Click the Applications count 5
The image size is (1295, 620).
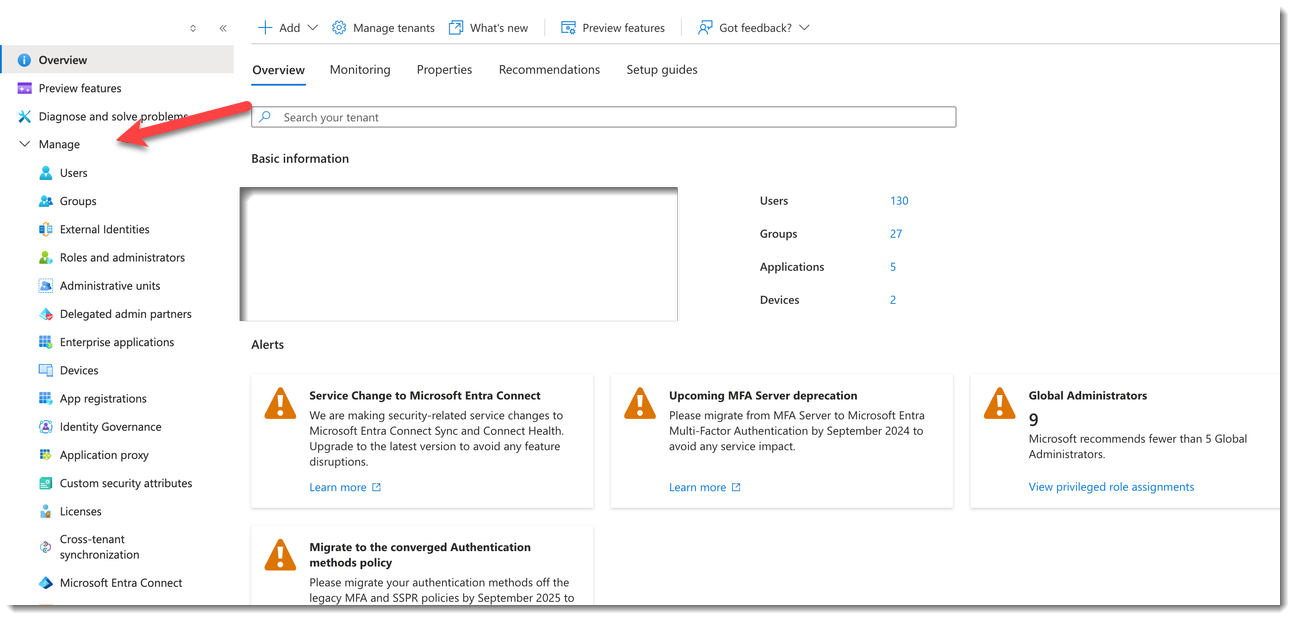click(x=893, y=267)
